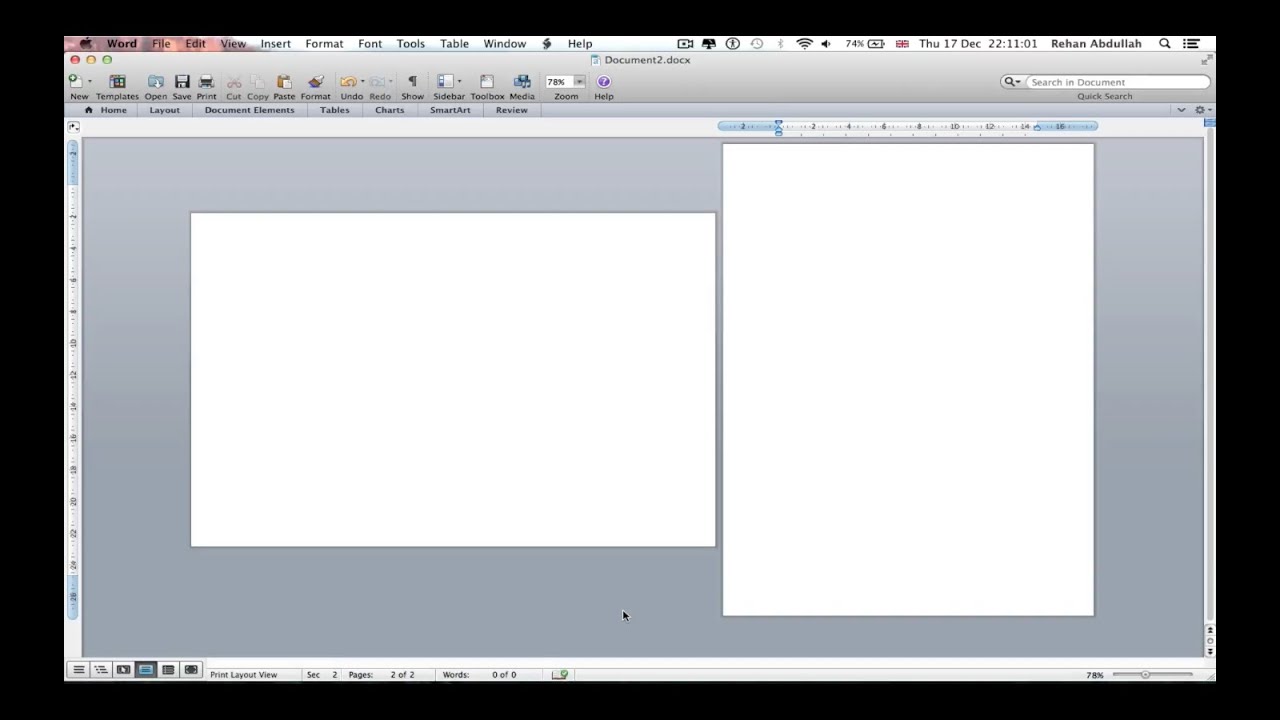
Task: Click the New document icon
Action: [75, 81]
